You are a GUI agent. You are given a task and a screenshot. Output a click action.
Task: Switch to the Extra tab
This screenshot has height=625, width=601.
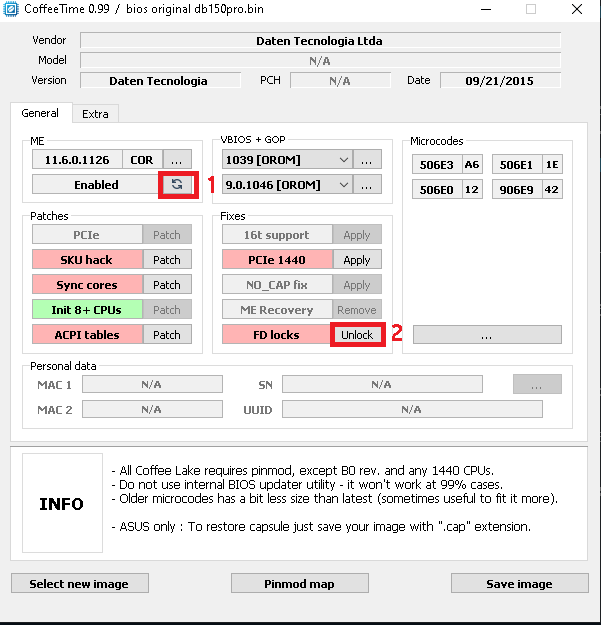coord(95,114)
